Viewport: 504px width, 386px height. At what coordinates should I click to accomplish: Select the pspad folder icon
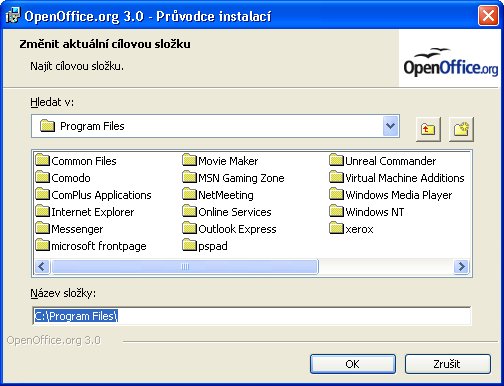pos(190,245)
